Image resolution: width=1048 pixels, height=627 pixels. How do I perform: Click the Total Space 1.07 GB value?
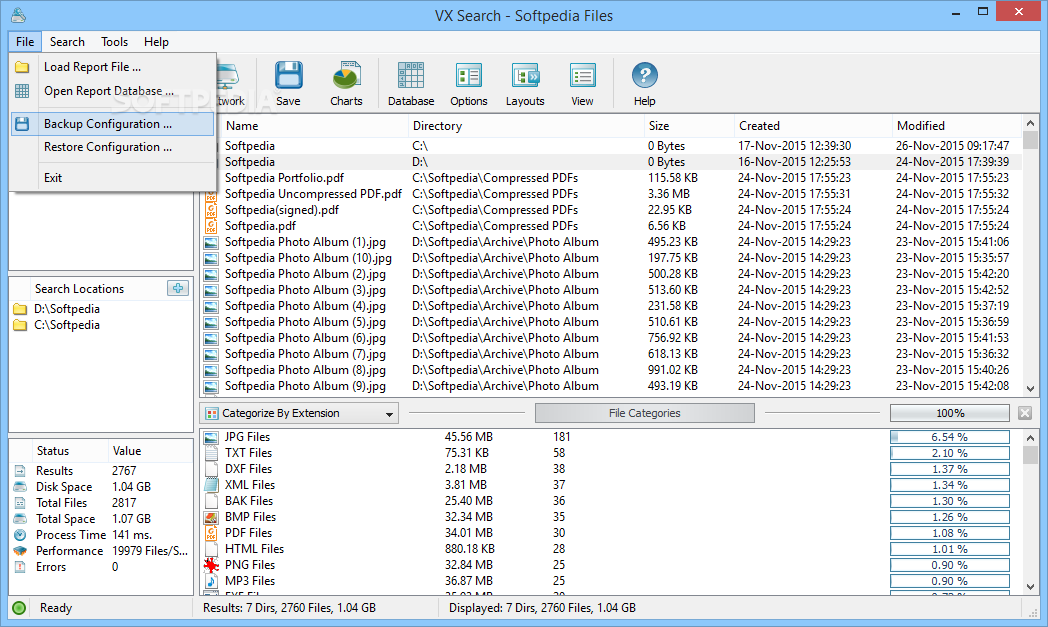click(x=132, y=519)
